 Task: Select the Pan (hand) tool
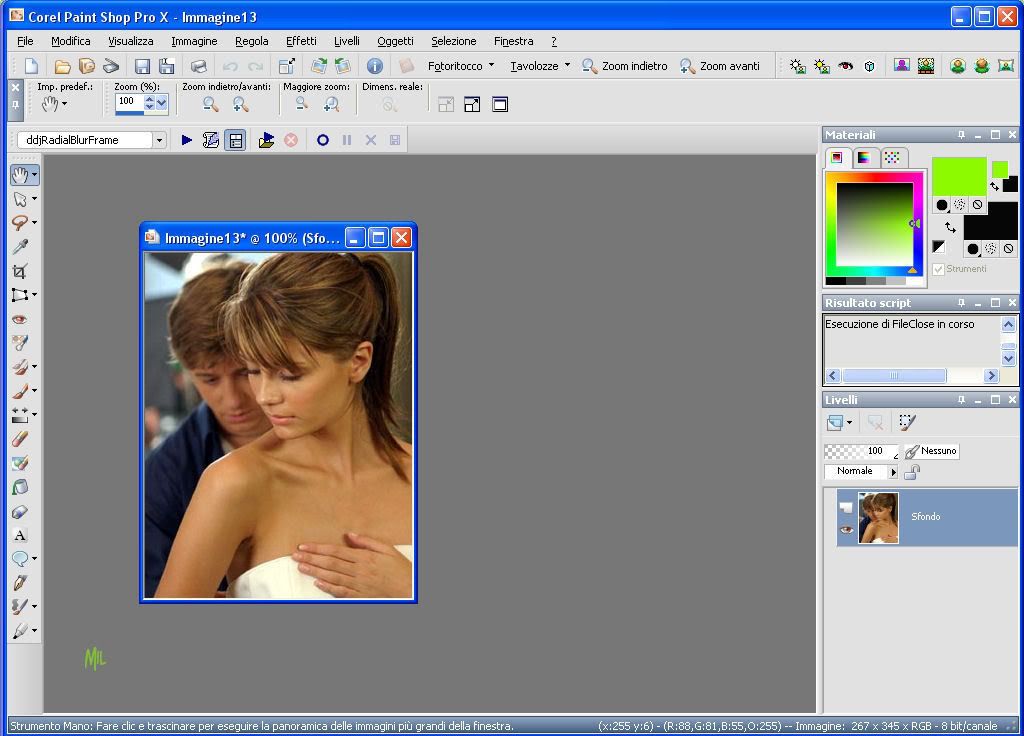20,175
